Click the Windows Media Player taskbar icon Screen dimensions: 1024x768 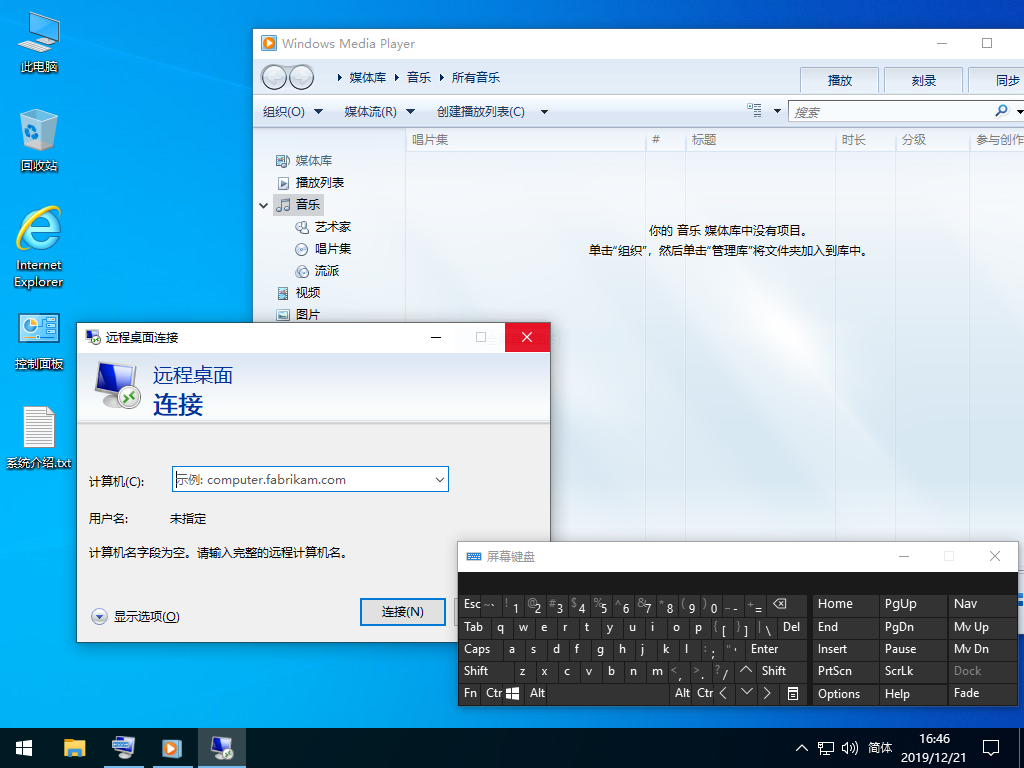pyautogui.click(x=171, y=747)
